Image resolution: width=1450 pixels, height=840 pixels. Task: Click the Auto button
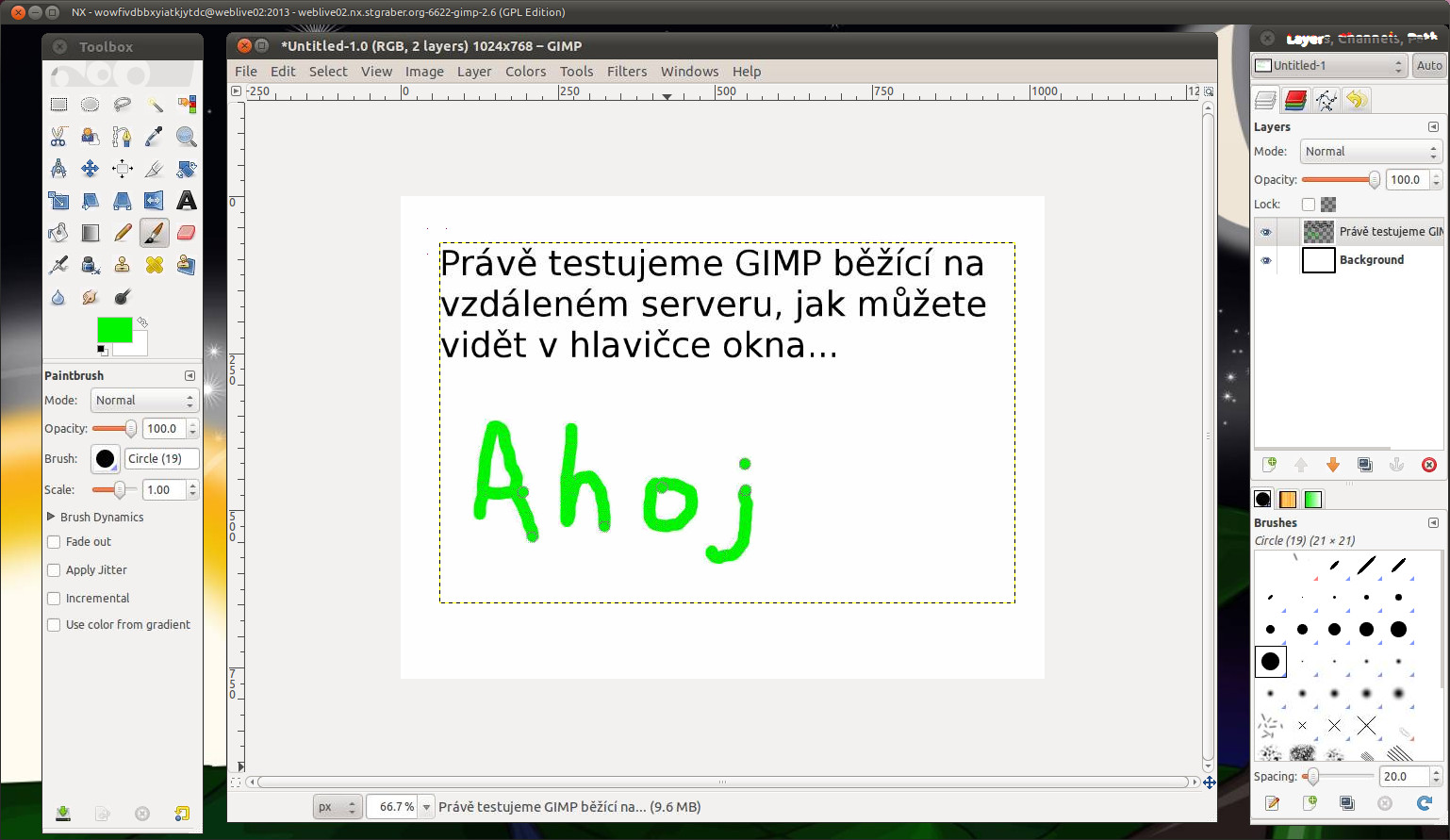[1429, 65]
